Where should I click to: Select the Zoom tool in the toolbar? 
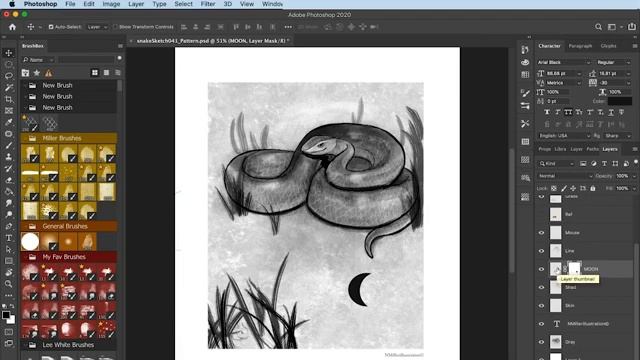pos(9,284)
